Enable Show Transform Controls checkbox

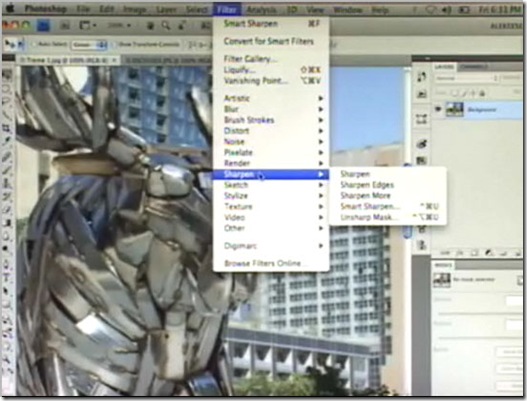pos(114,44)
